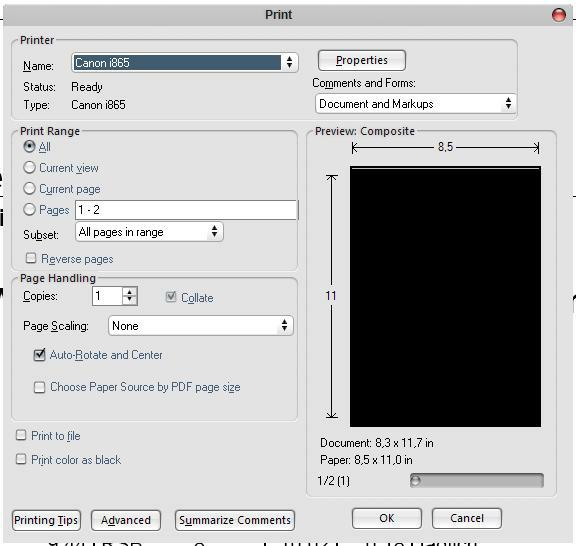The height and width of the screenshot is (546, 576).
Task: Click the Summarize Comments button
Action: 235,520
